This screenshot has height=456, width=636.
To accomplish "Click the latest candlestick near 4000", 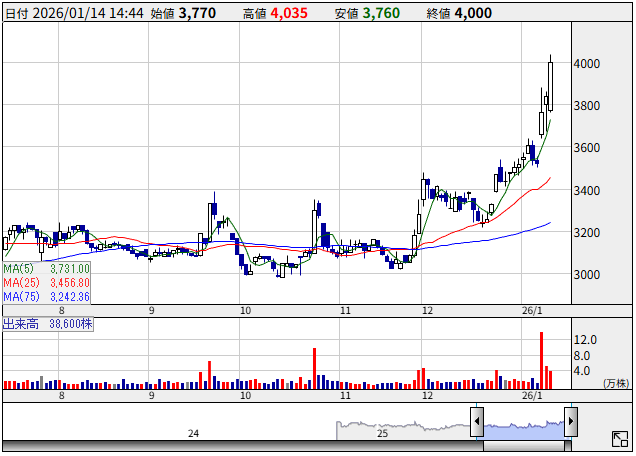I will coord(551,85).
